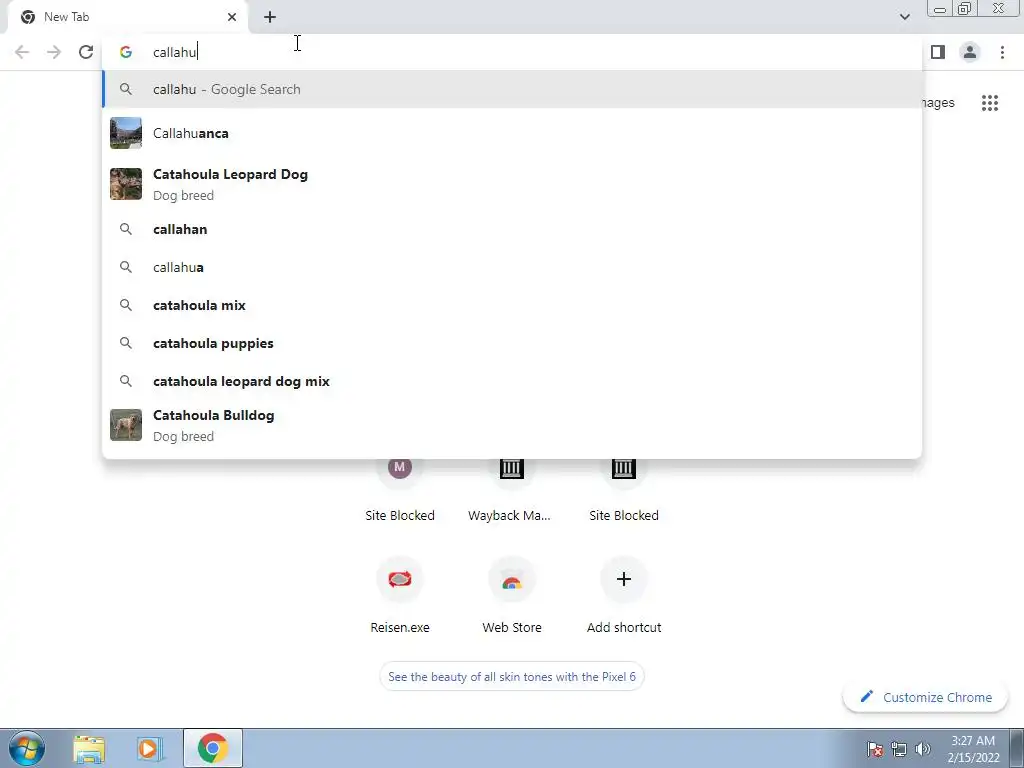Choose the Catahoula Bulldog suggestion
The image size is (1024, 768).
click(x=512, y=425)
